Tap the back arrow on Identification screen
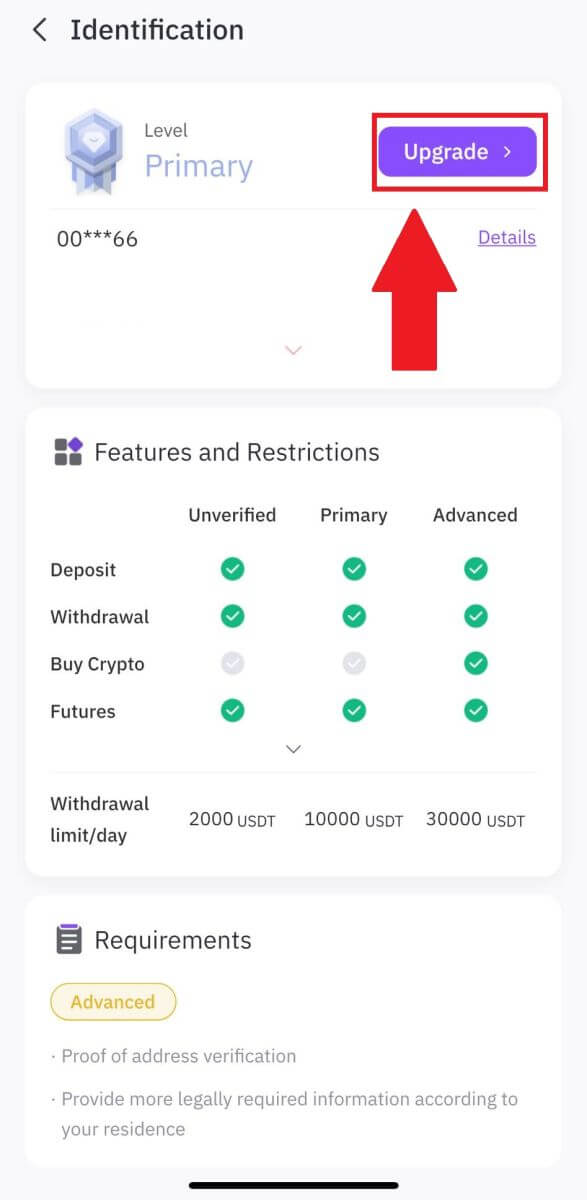Viewport: 587px width, 1200px height. [x=38, y=30]
